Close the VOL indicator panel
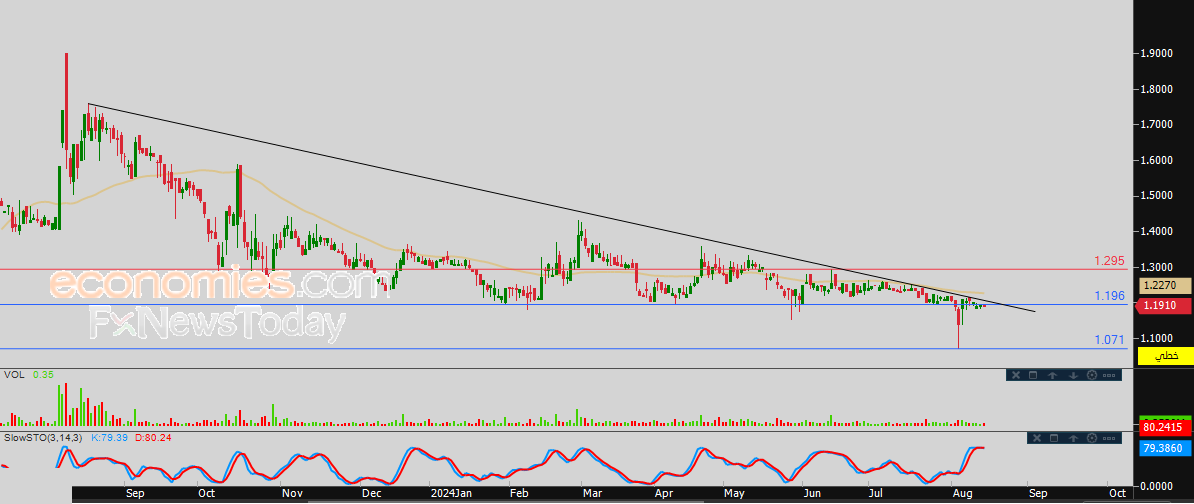This screenshot has height=504, width=1194. [1016, 375]
